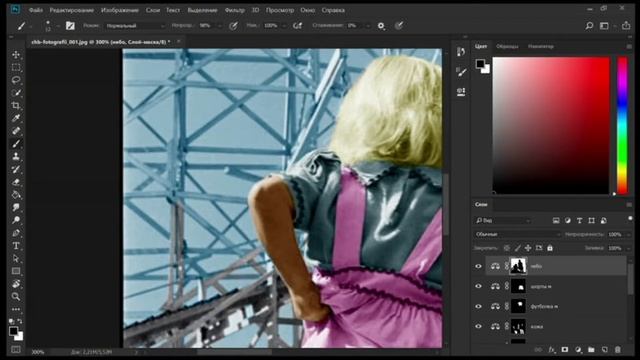Expand the layer opacity dropdown

click(628, 234)
